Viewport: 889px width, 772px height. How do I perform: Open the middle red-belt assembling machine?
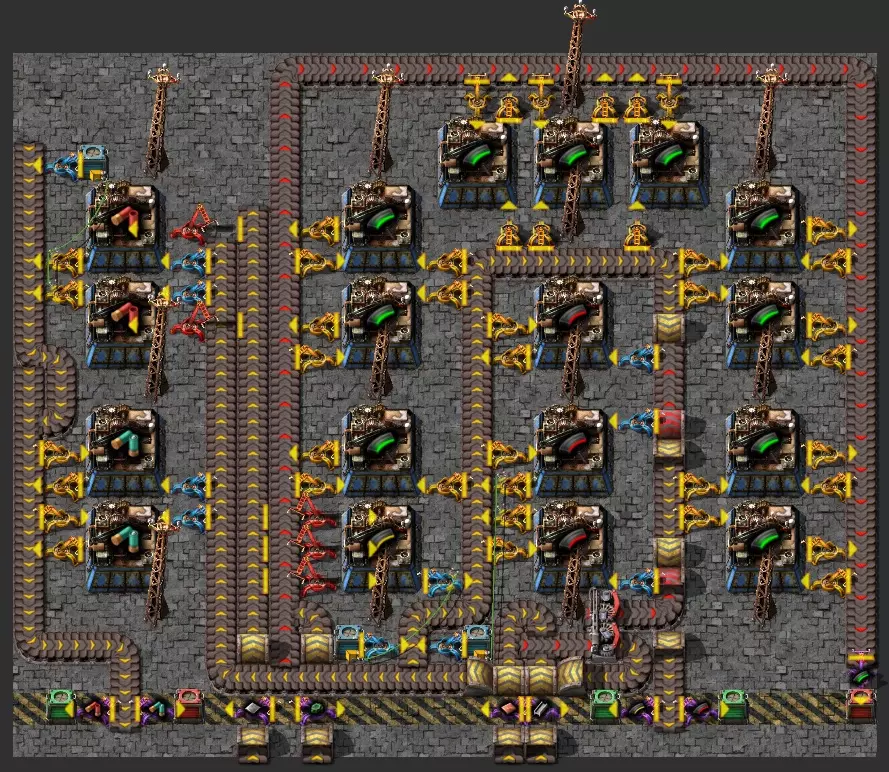click(x=573, y=451)
